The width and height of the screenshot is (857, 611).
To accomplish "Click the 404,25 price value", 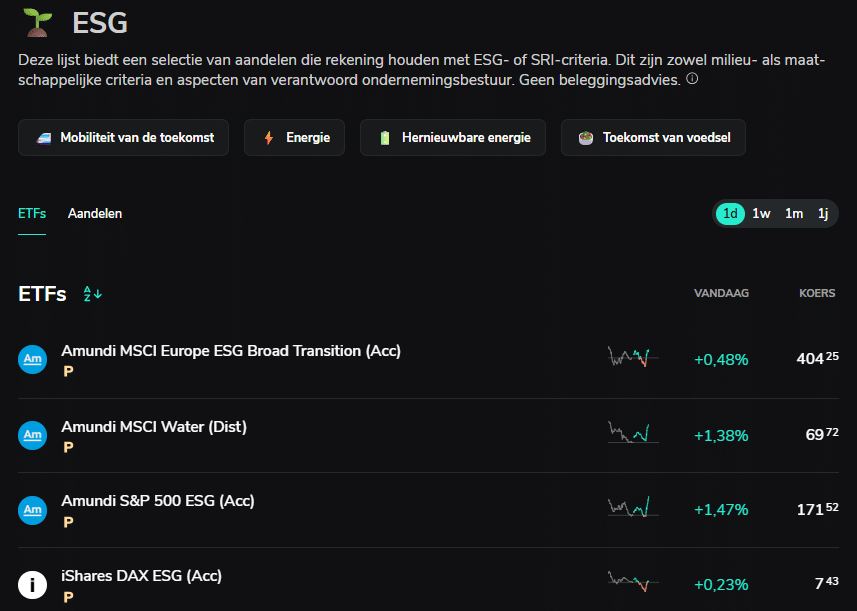I will [x=817, y=359].
